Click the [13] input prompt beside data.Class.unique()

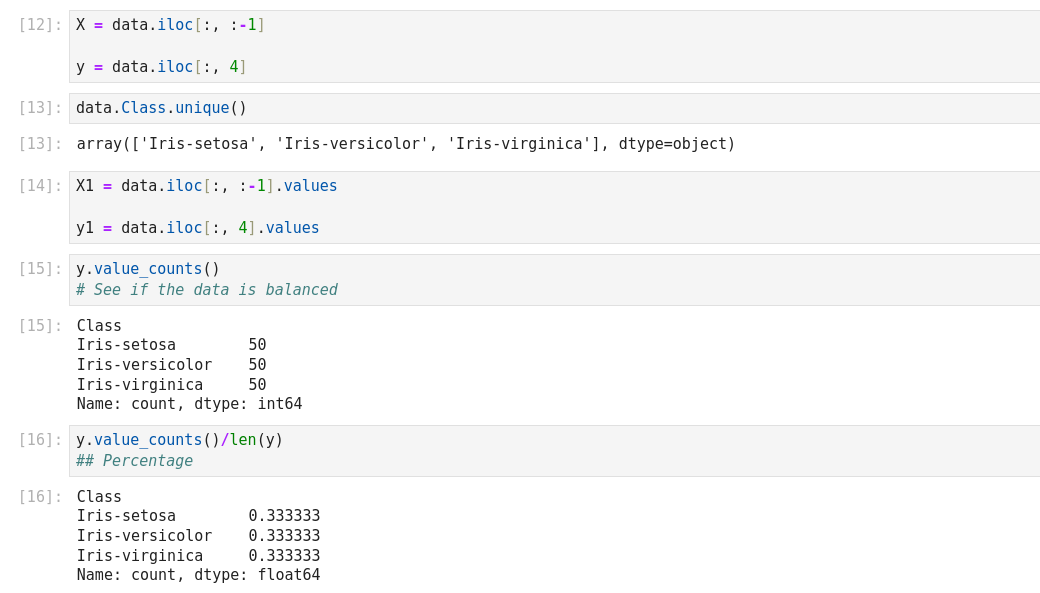(x=40, y=108)
